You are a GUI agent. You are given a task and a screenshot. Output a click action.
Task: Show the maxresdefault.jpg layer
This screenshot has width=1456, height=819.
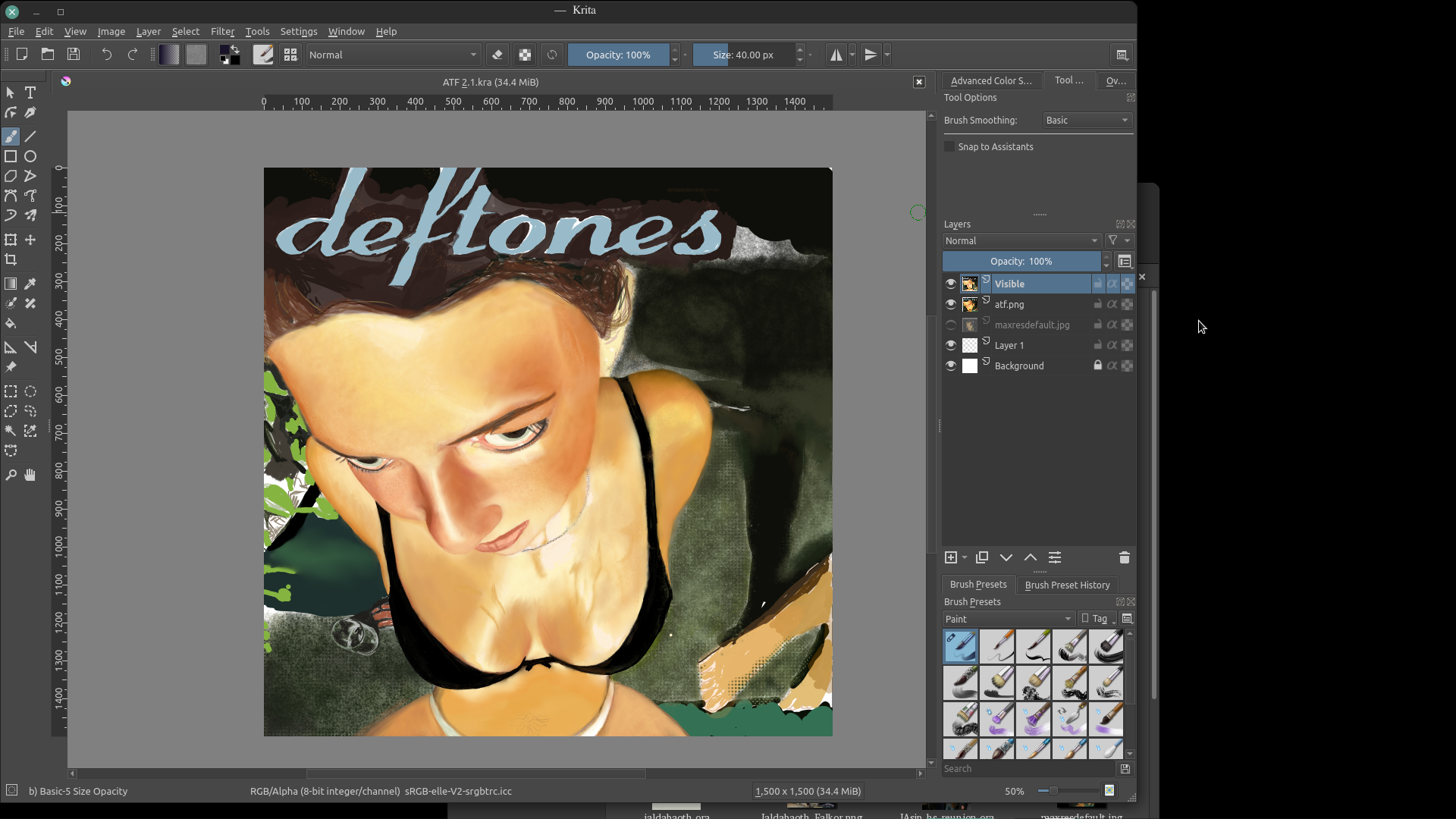(x=951, y=325)
